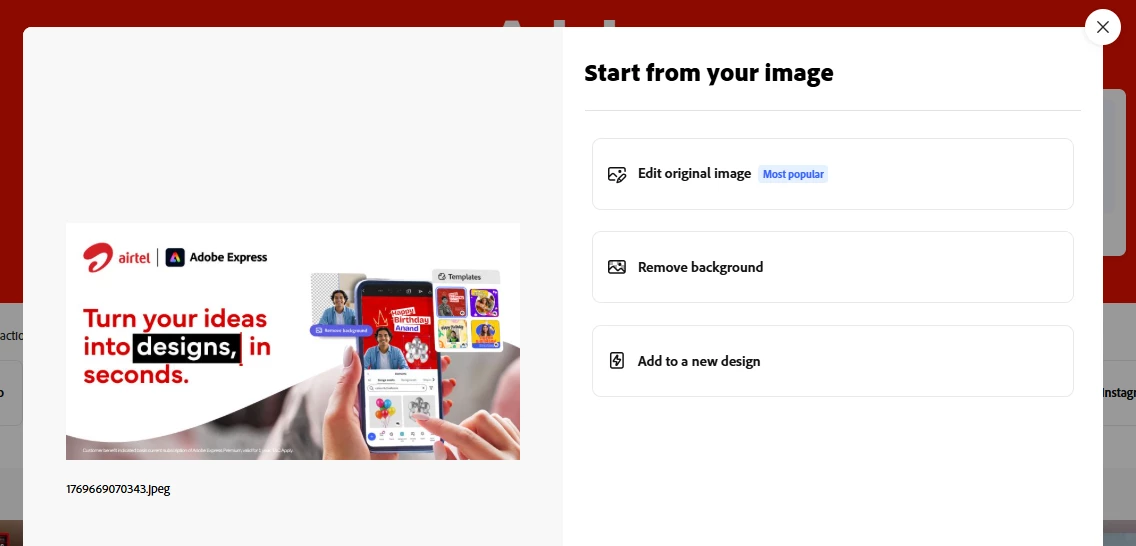Open the uploaded airtel Adobe Express image preview
The width and height of the screenshot is (1136, 546).
pyautogui.click(x=293, y=341)
